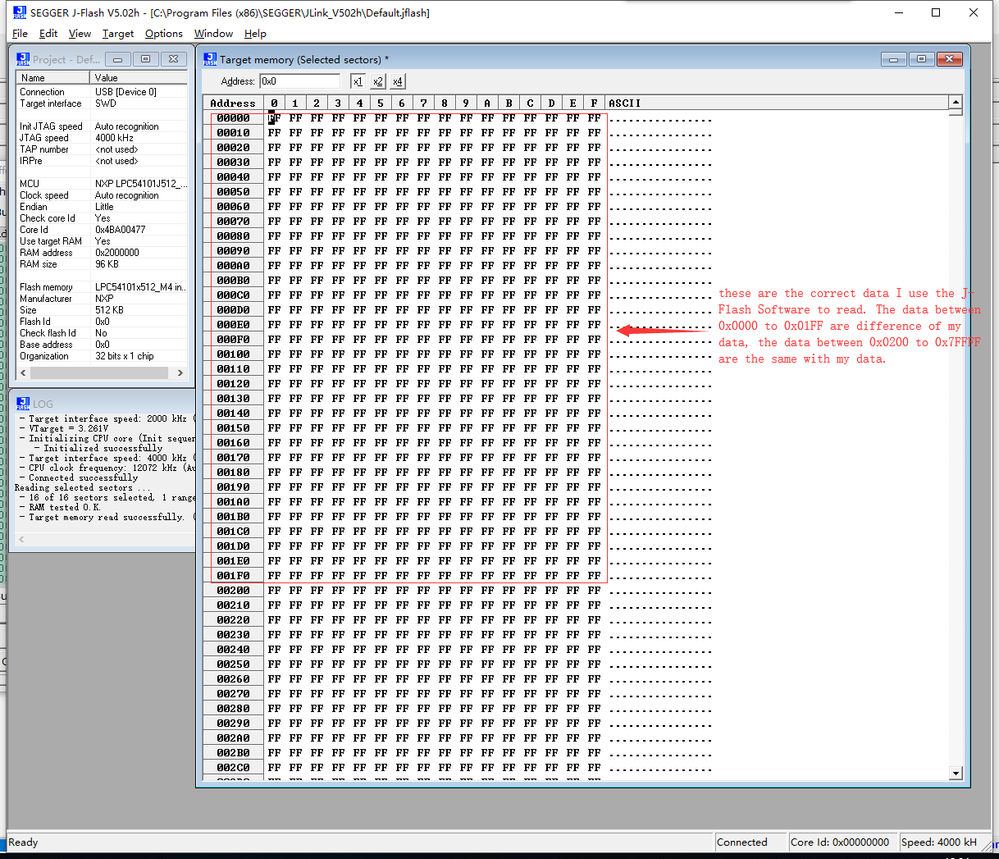Select address row 001F0
Viewport: 999px width, 859px height.
pos(233,576)
